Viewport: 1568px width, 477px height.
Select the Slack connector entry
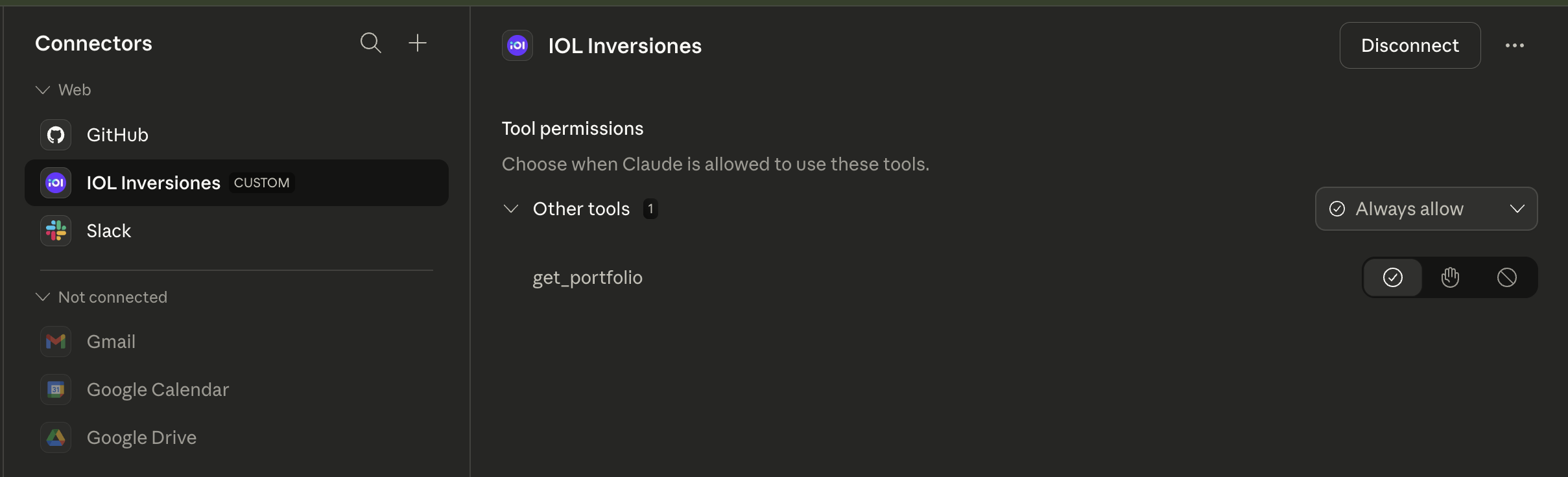(x=109, y=231)
